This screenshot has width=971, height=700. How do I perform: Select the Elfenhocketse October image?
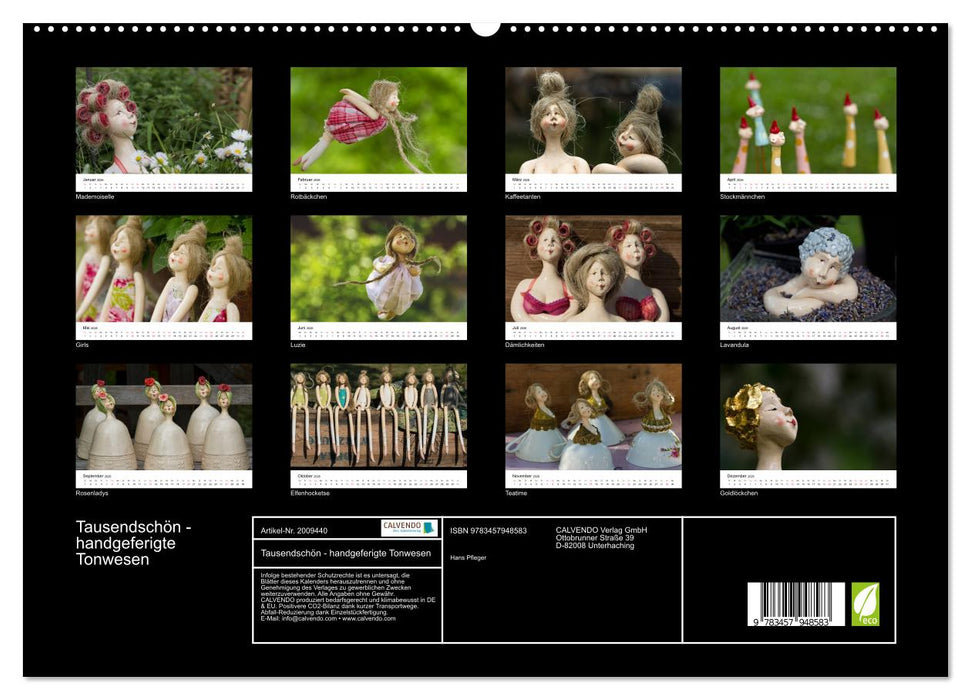tap(378, 417)
